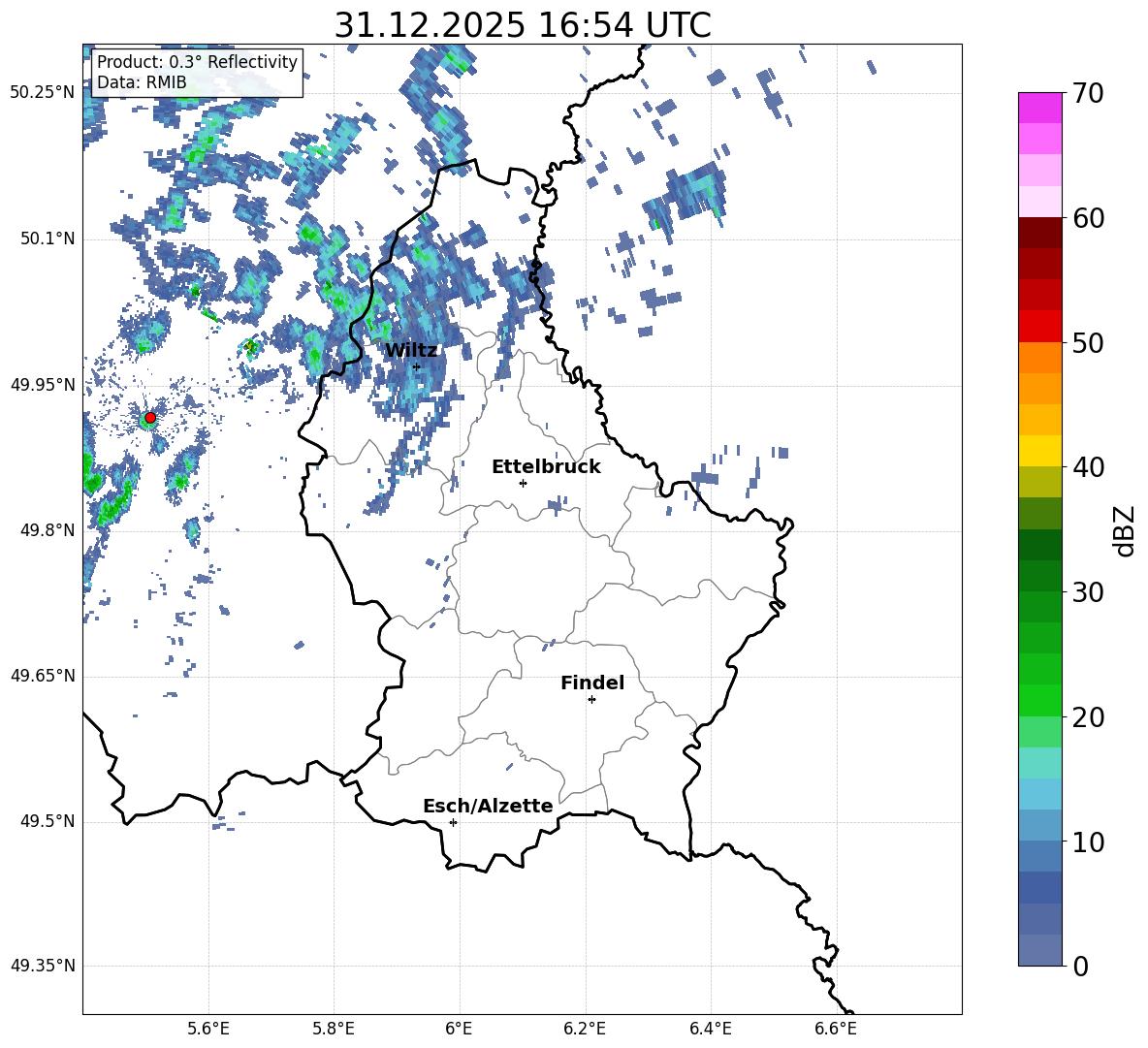Click the 5.8°E longitude label
The width and height of the screenshot is (1148, 1048).
[x=334, y=1029]
